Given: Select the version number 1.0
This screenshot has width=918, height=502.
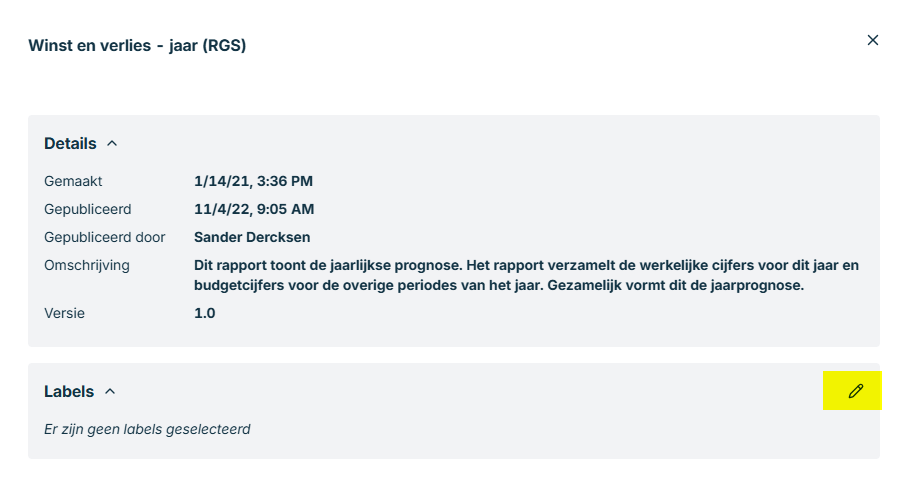Looking at the screenshot, I should tap(204, 313).
